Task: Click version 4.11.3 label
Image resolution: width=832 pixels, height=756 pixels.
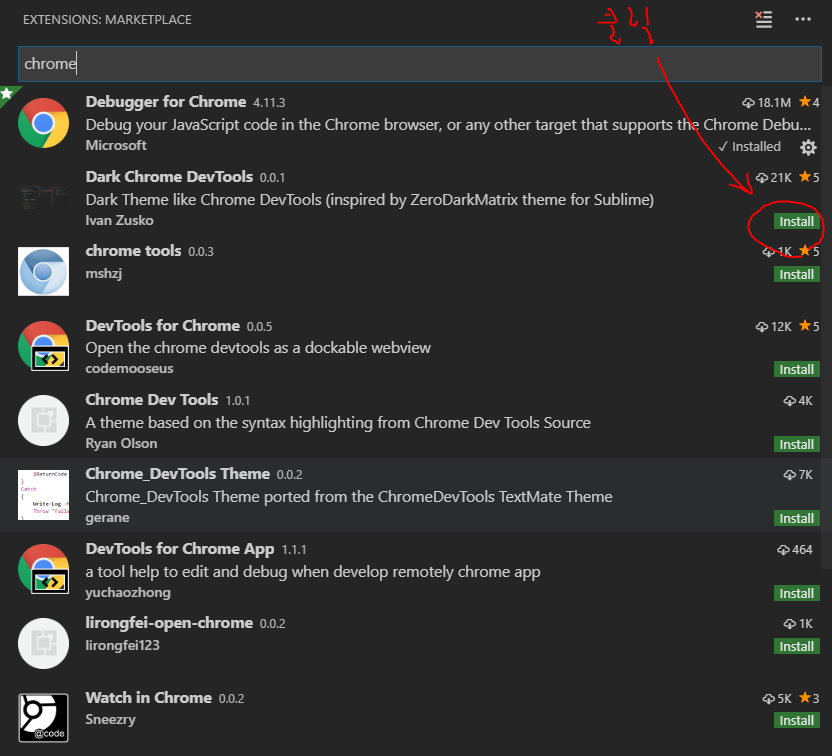Action: (x=269, y=102)
